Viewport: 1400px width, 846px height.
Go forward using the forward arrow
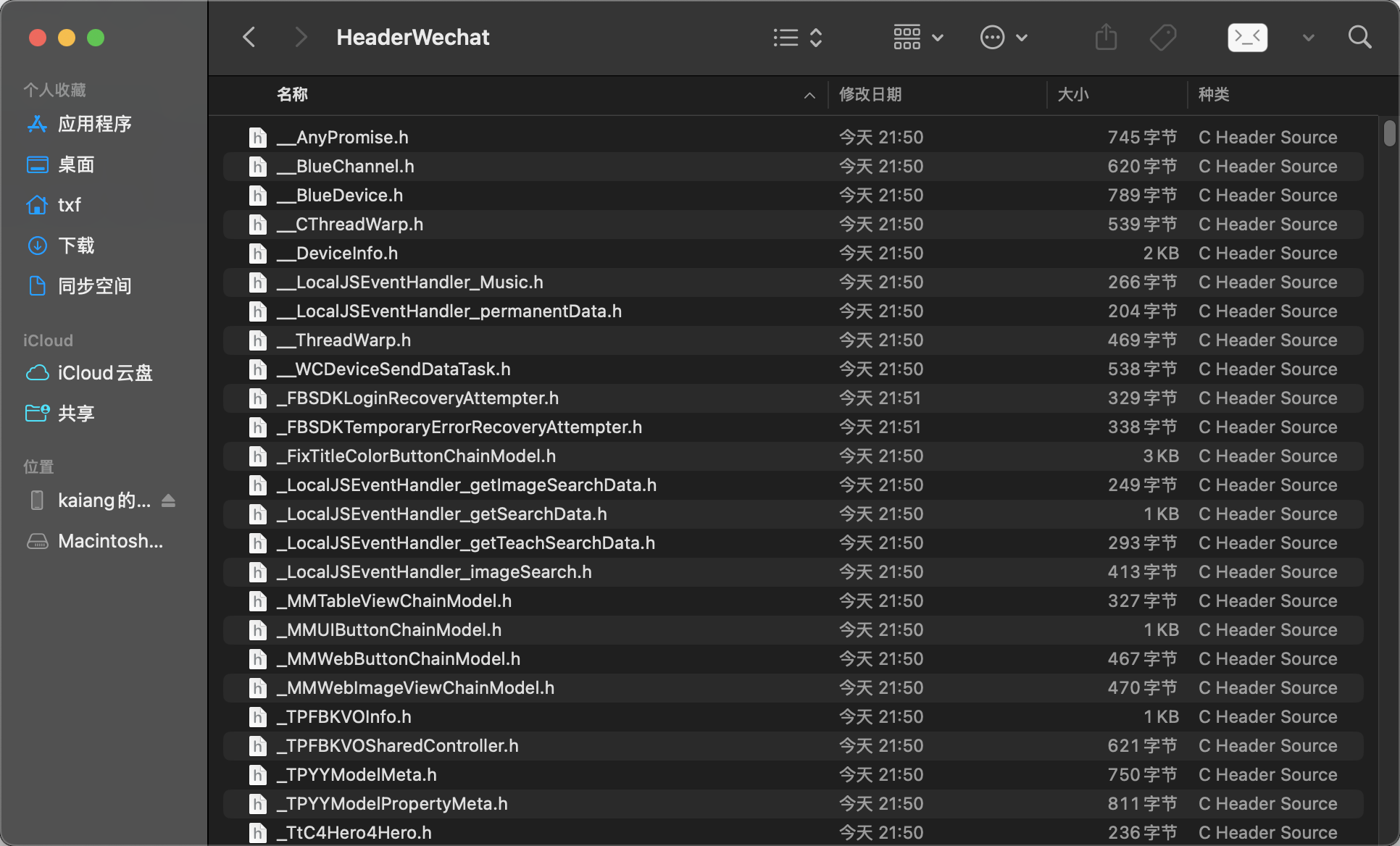click(301, 37)
